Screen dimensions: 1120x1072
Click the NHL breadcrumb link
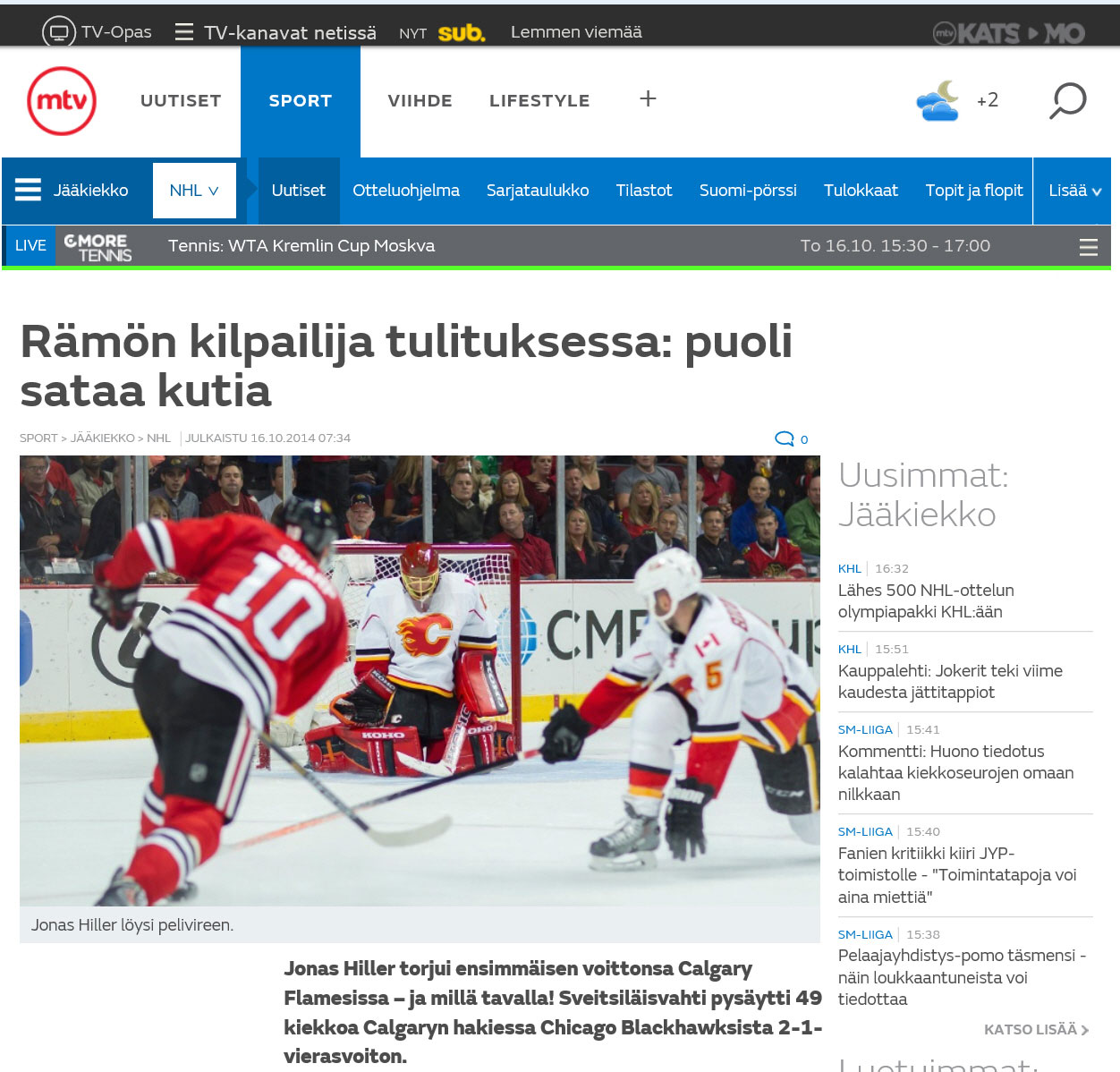[x=158, y=438]
